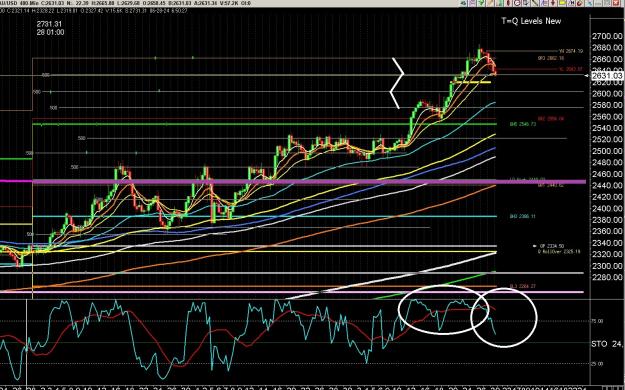The height and width of the screenshot is (390, 625).
Task: Click the T=Q Levels New label
Action: coord(531,21)
